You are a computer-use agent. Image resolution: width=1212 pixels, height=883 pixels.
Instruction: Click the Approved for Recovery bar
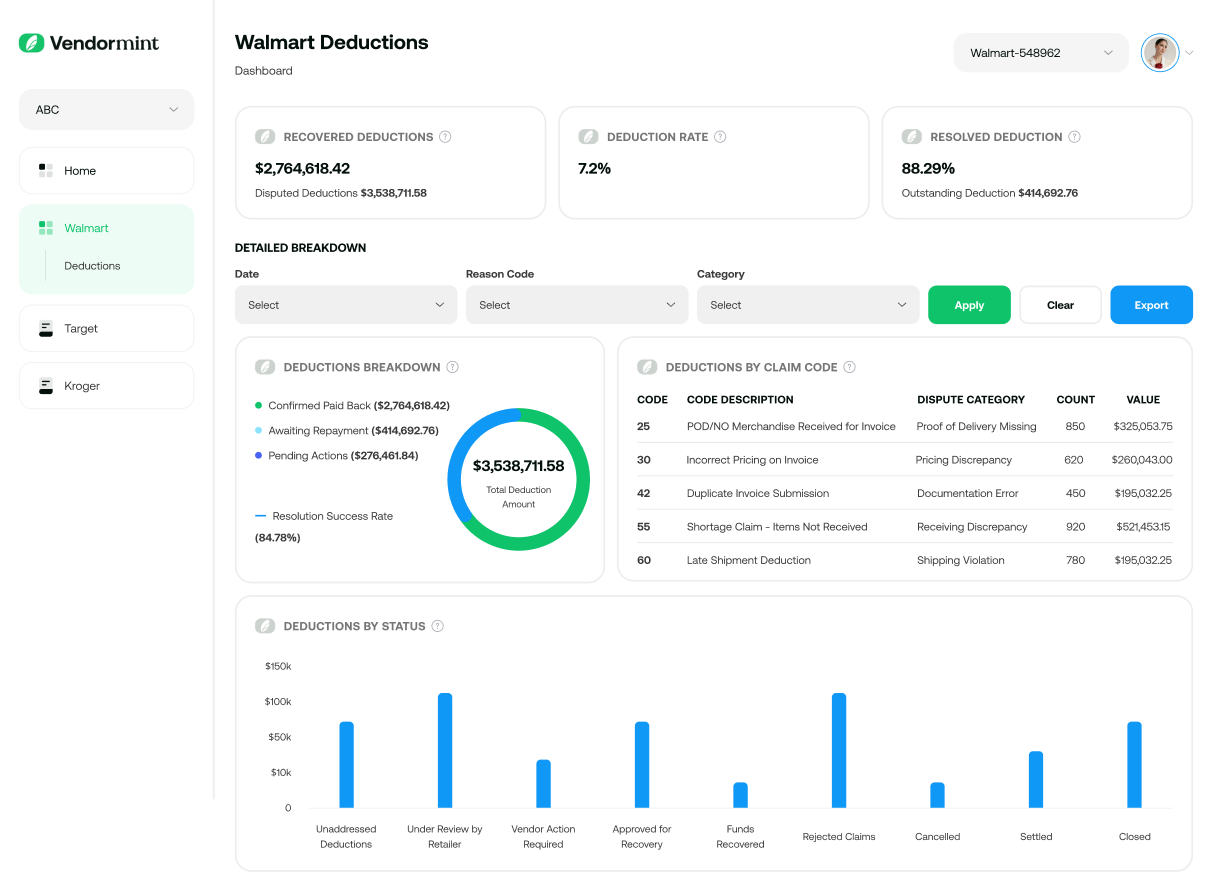coord(642,765)
